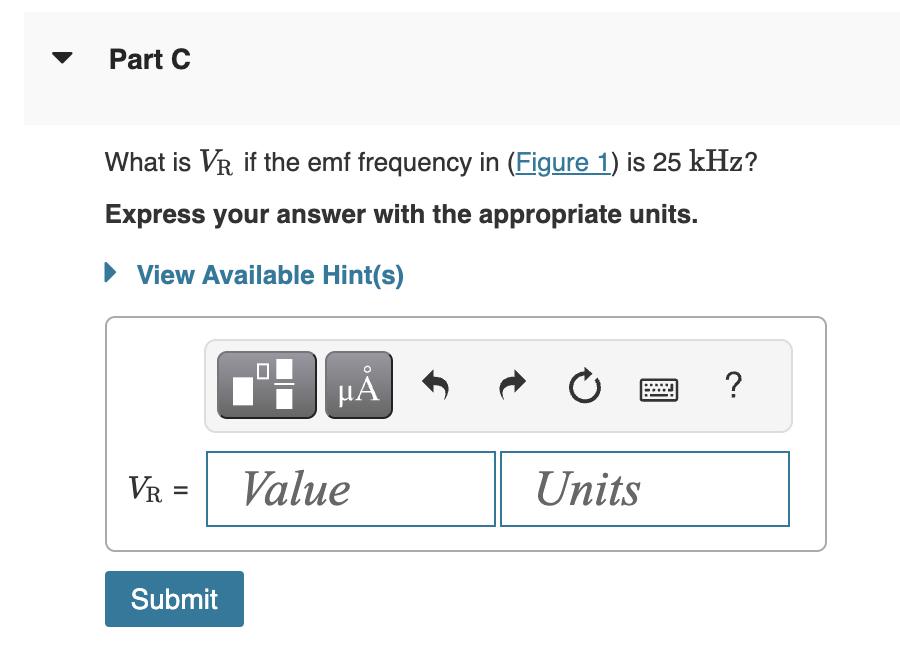Screen dimensions: 900x662
Task: Select the superscript/subscript template icon
Action: pyautogui.click(x=265, y=384)
